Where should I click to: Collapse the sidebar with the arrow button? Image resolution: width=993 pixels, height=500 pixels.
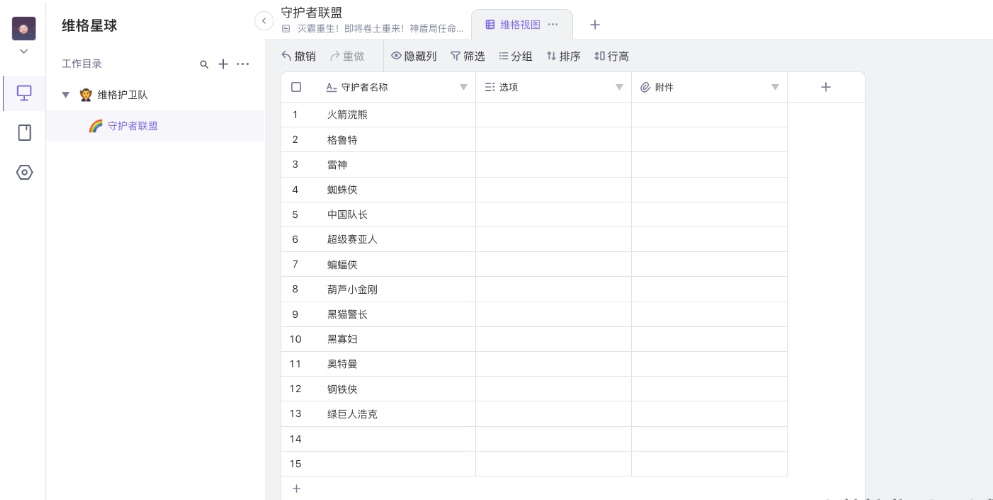click(264, 21)
